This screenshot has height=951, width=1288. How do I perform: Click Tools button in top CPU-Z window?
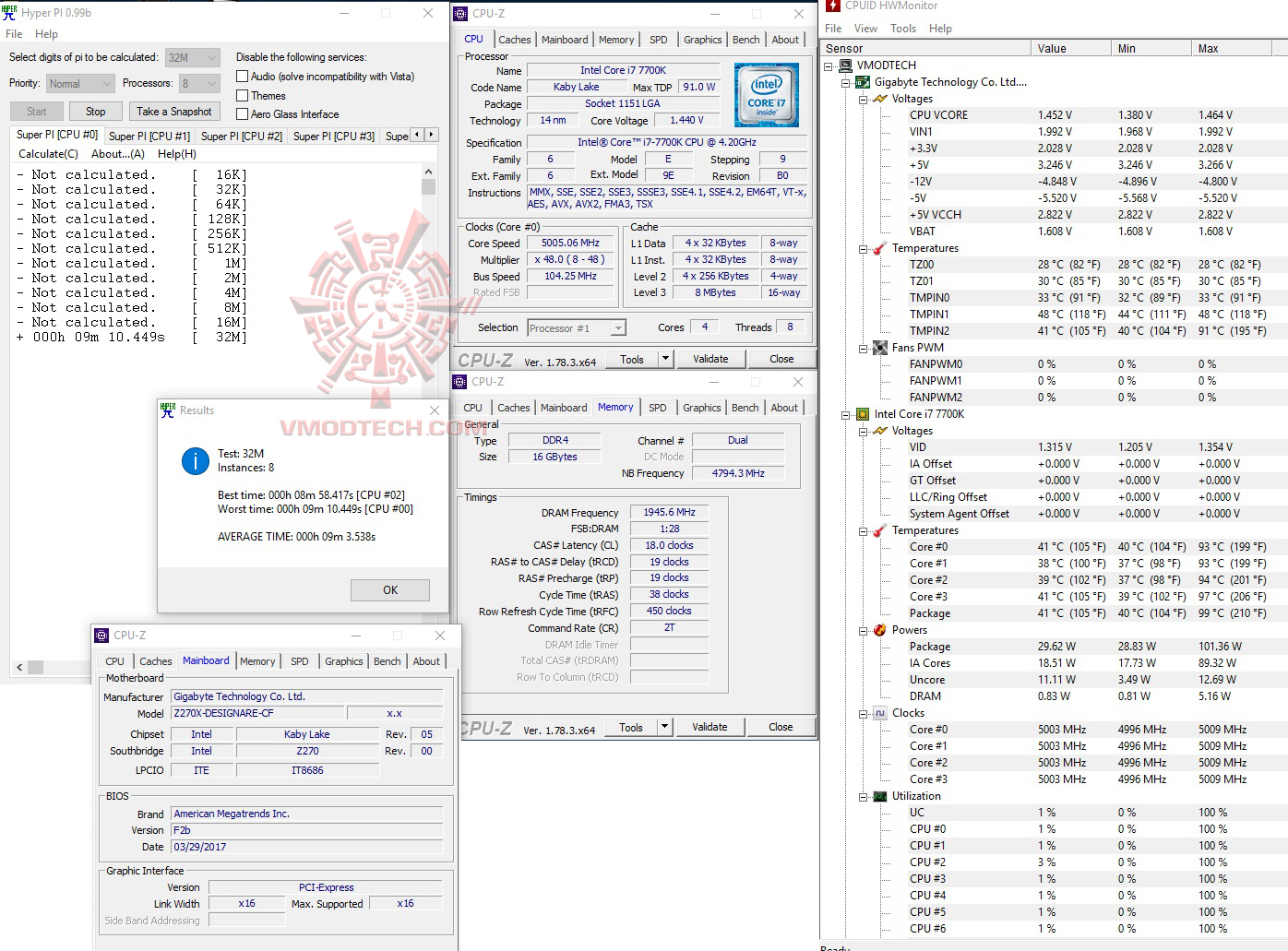click(632, 359)
